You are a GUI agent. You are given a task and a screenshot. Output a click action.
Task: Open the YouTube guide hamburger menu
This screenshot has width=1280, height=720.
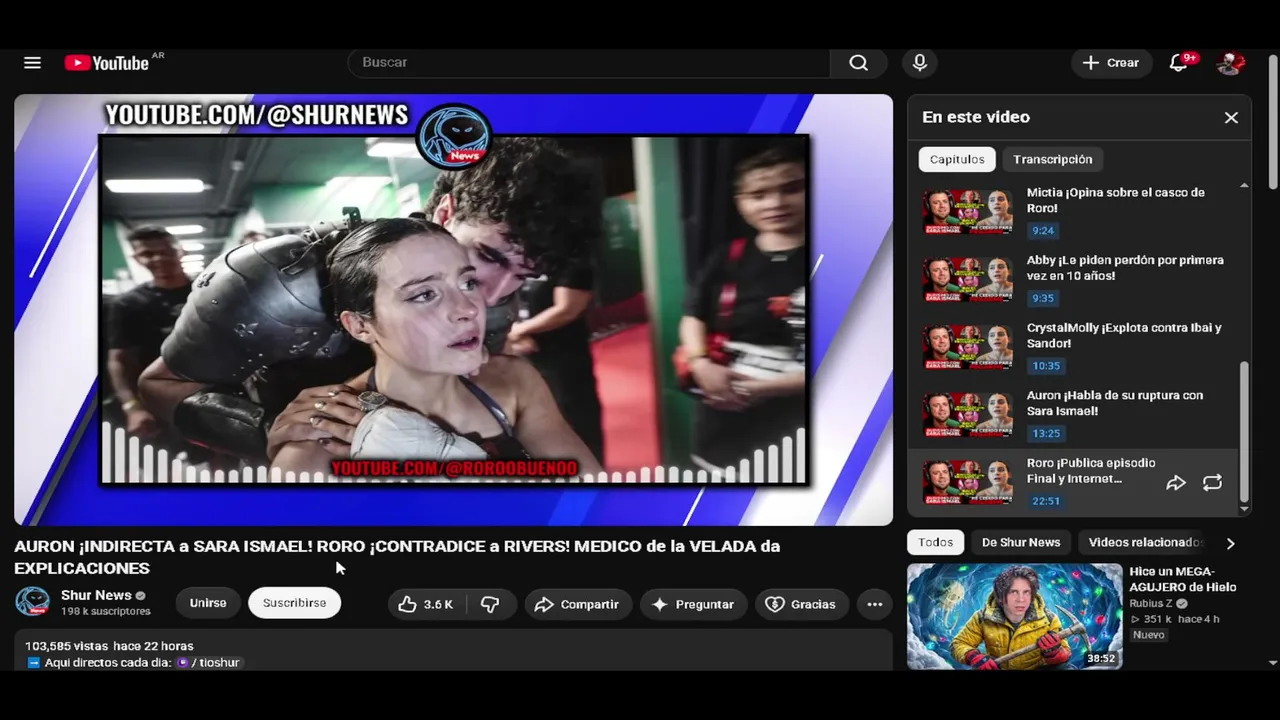pos(32,63)
